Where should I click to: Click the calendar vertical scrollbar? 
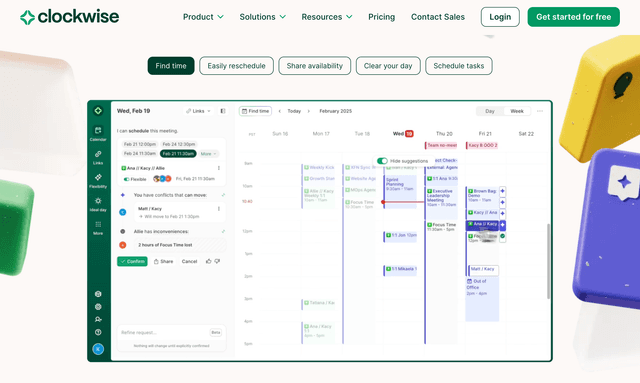[x=548, y=261]
